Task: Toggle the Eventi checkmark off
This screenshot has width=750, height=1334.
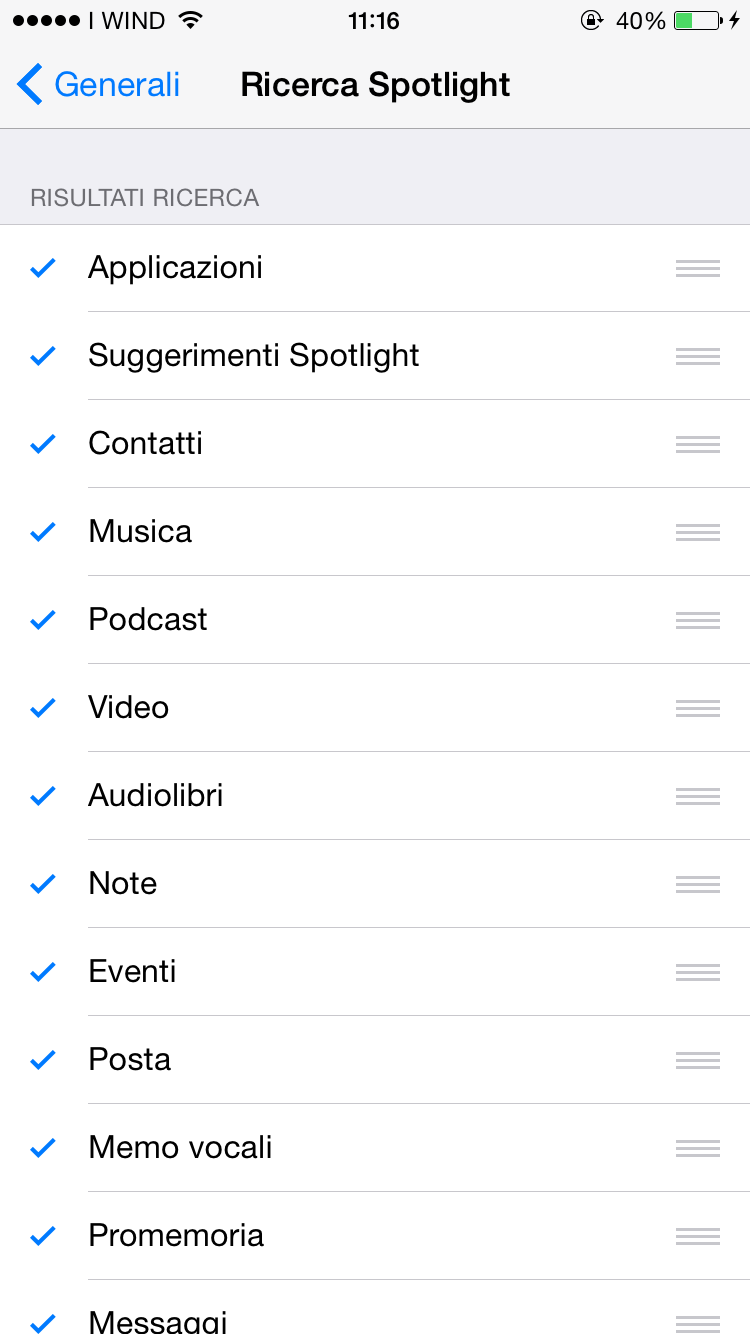Action: [x=42, y=972]
